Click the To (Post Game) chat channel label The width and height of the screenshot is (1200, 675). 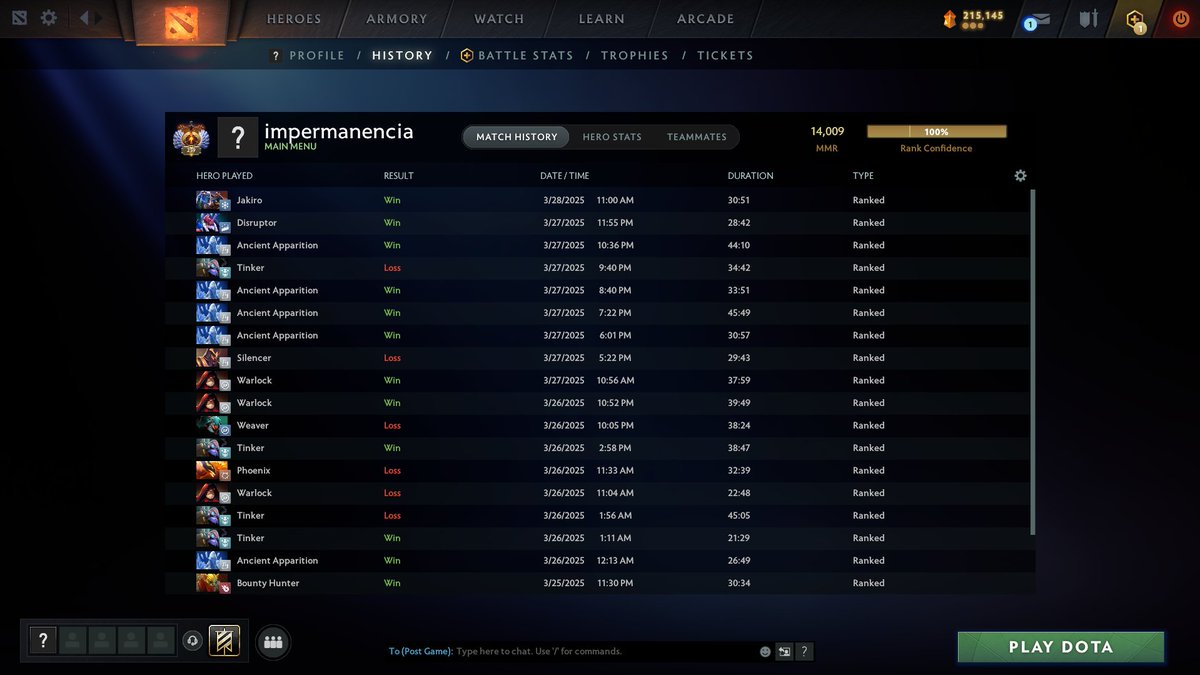coord(421,652)
